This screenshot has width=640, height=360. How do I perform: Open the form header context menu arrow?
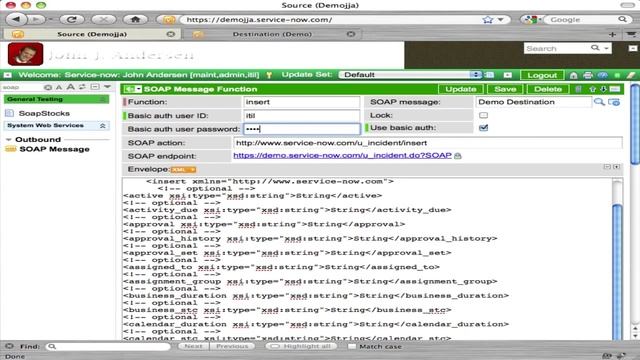(x=139, y=89)
